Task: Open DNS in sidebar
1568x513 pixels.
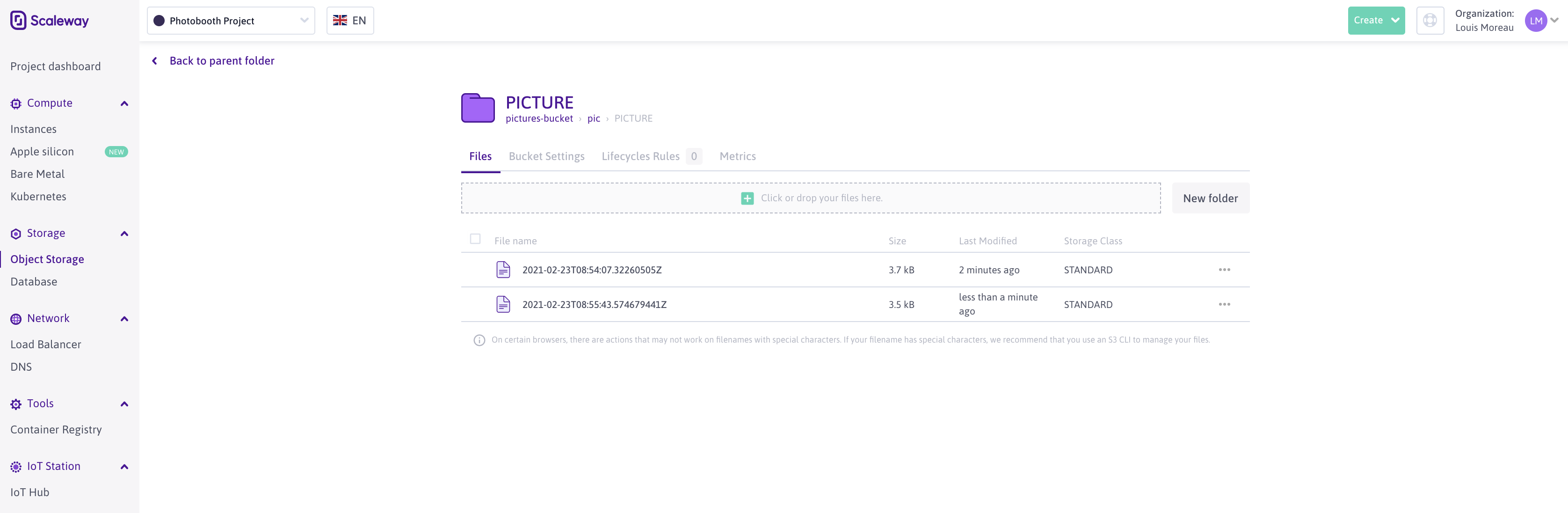Action: point(21,367)
